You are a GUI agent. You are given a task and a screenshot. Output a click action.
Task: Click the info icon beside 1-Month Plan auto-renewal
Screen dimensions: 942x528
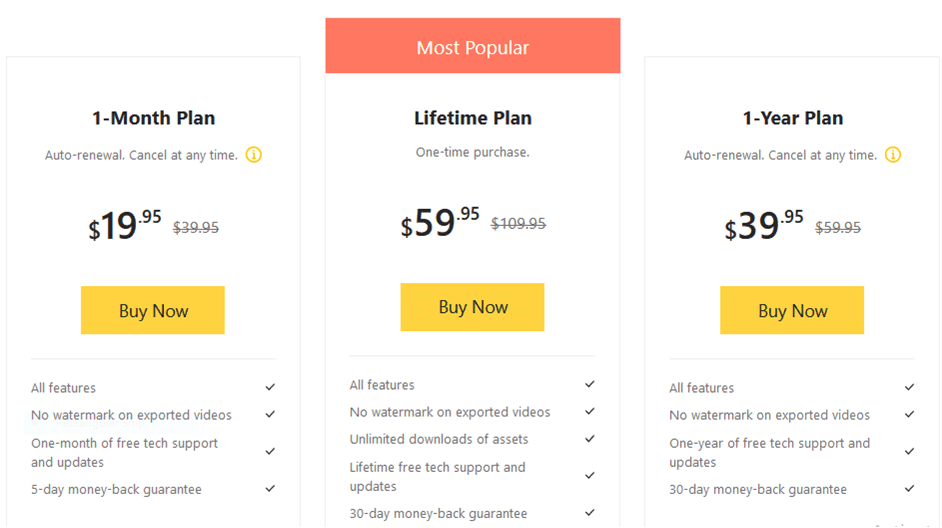point(254,155)
